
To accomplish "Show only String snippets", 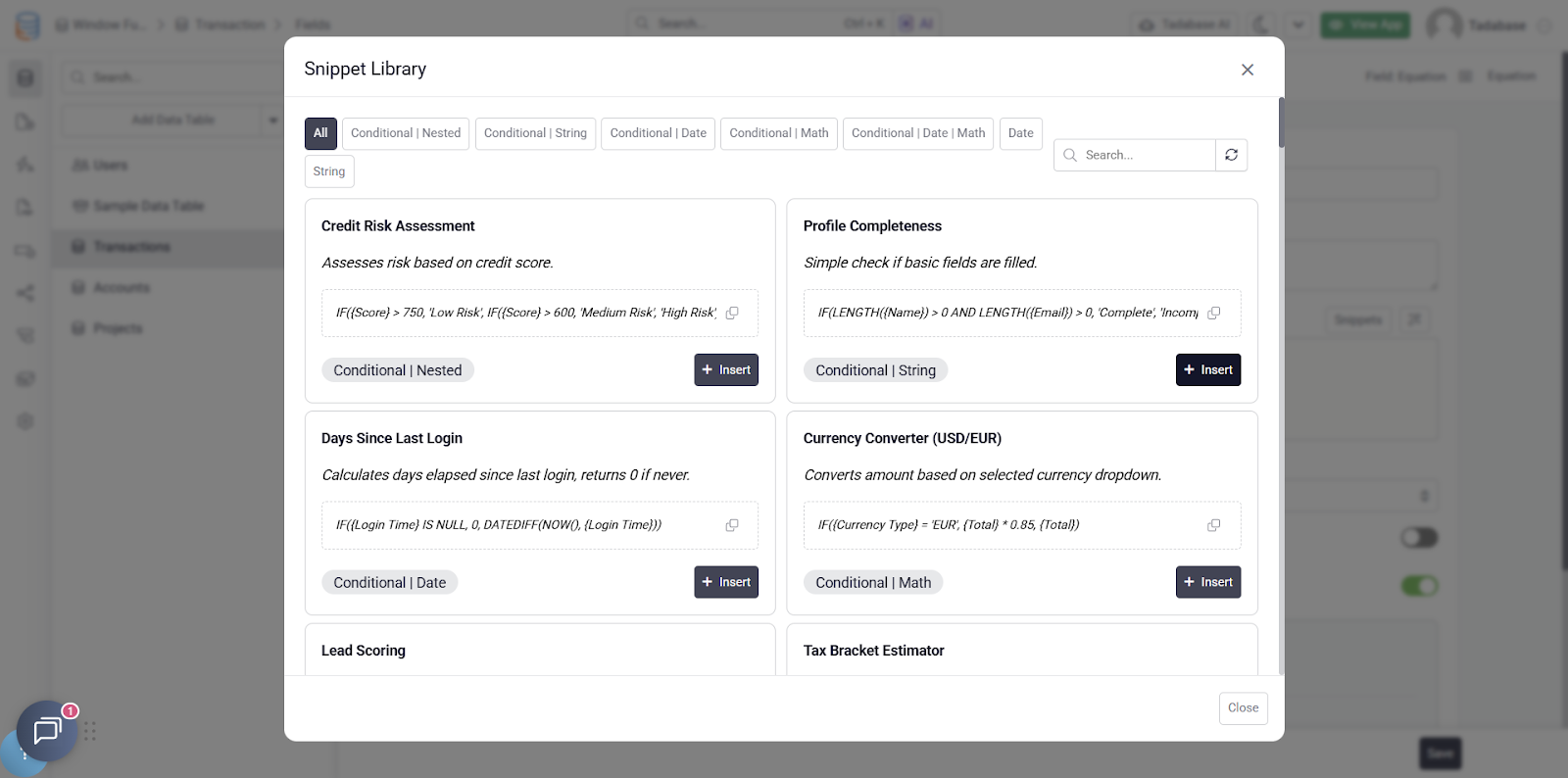I will pyautogui.click(x=329, y=171).
